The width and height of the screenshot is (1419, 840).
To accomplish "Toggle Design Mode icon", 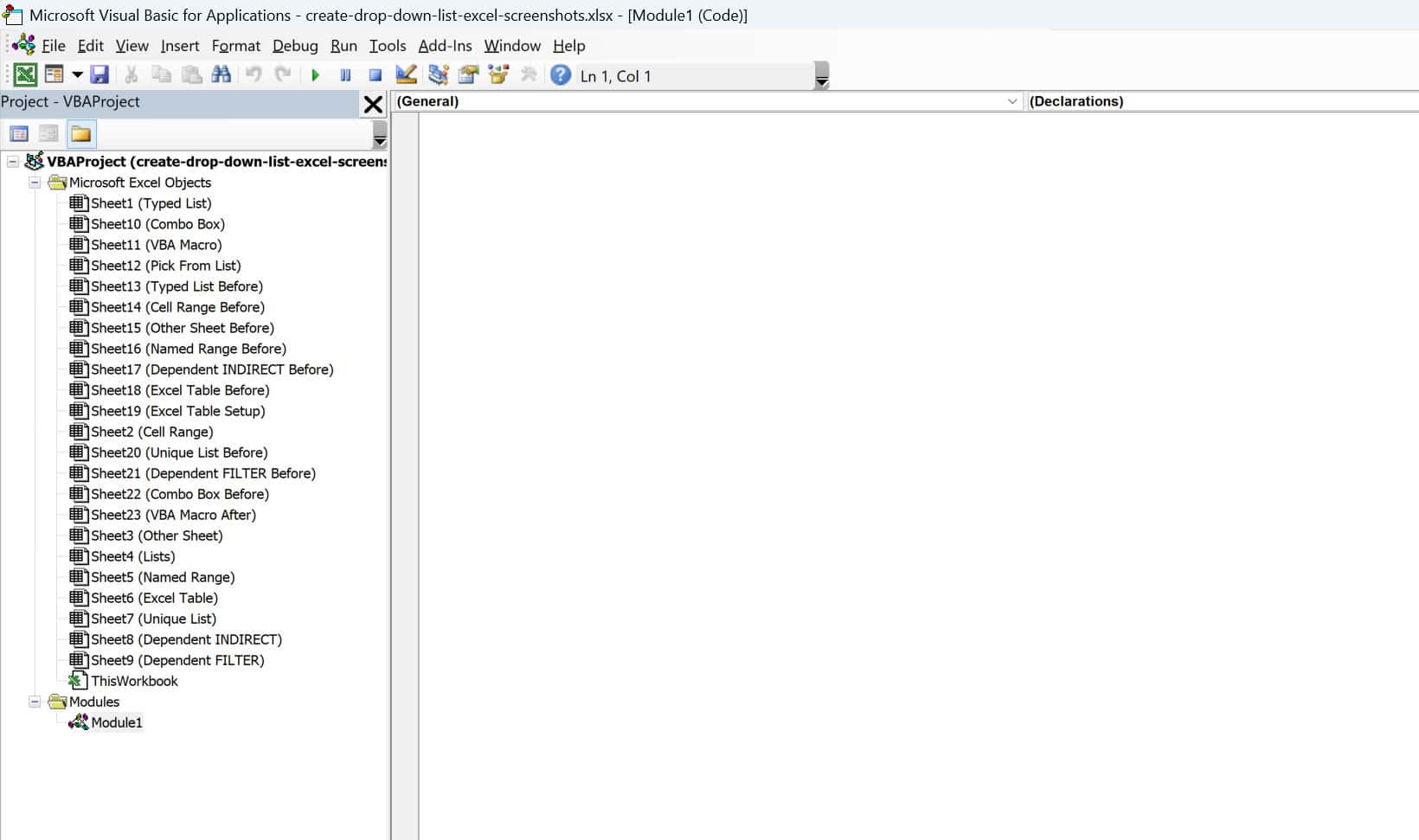I will point(406,75).
